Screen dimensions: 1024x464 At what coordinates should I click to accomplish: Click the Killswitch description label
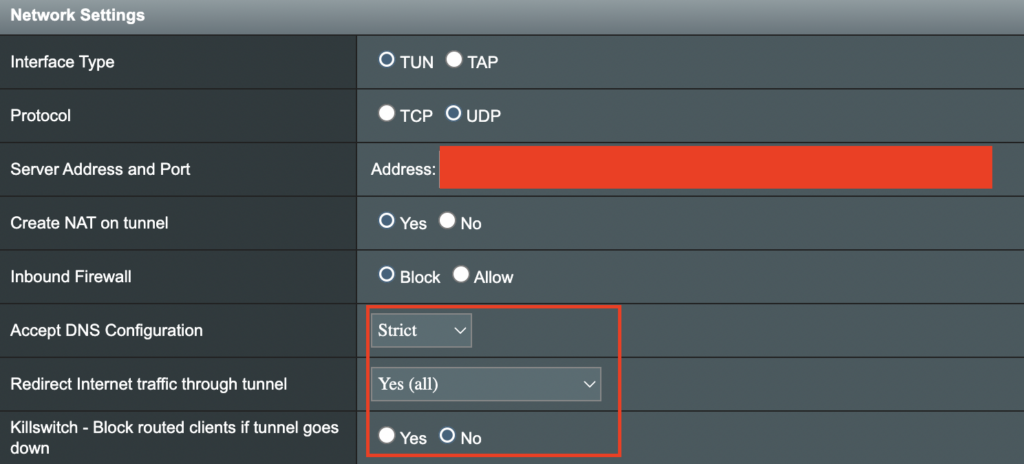pos(174,438)
